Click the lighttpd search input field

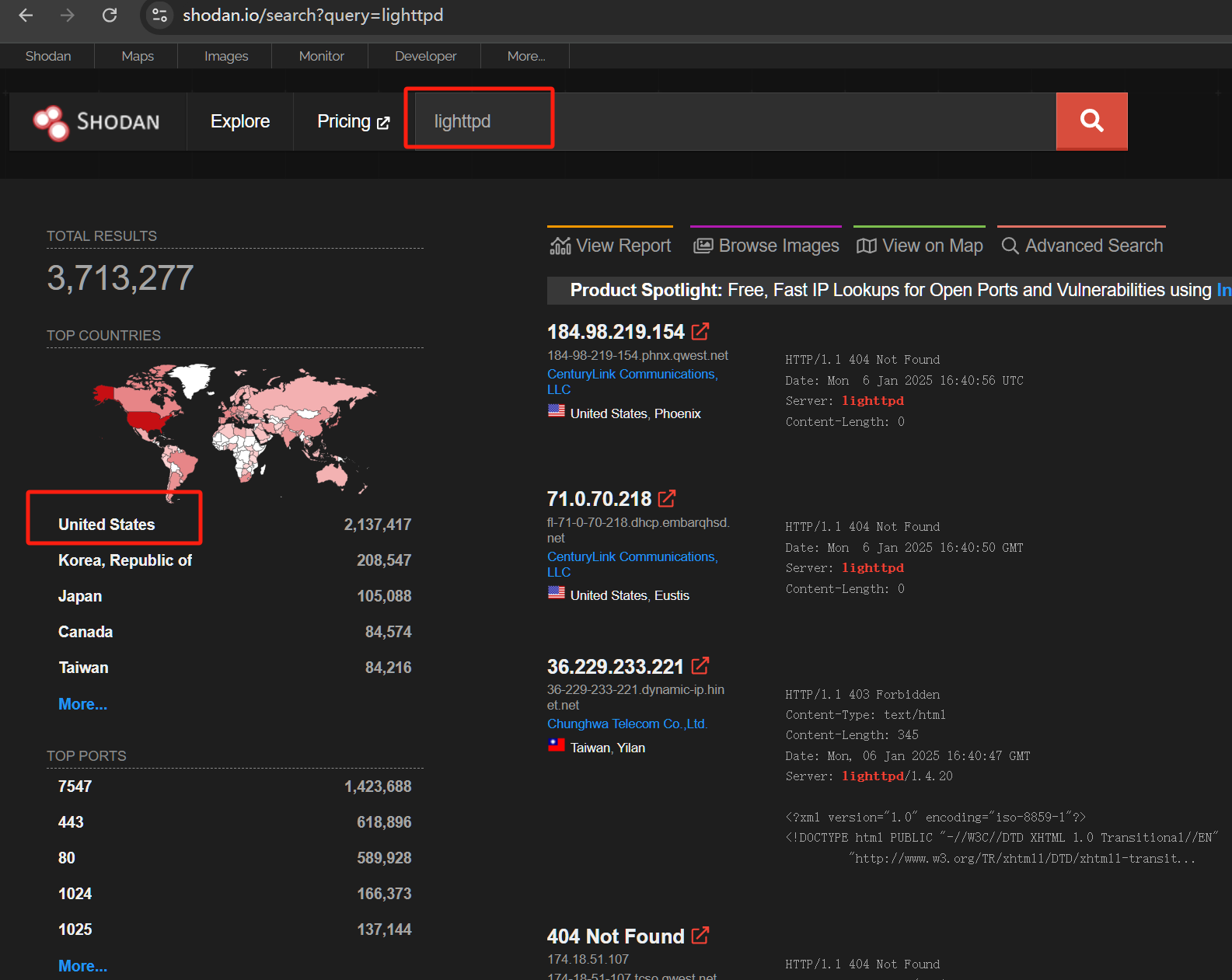735,121
